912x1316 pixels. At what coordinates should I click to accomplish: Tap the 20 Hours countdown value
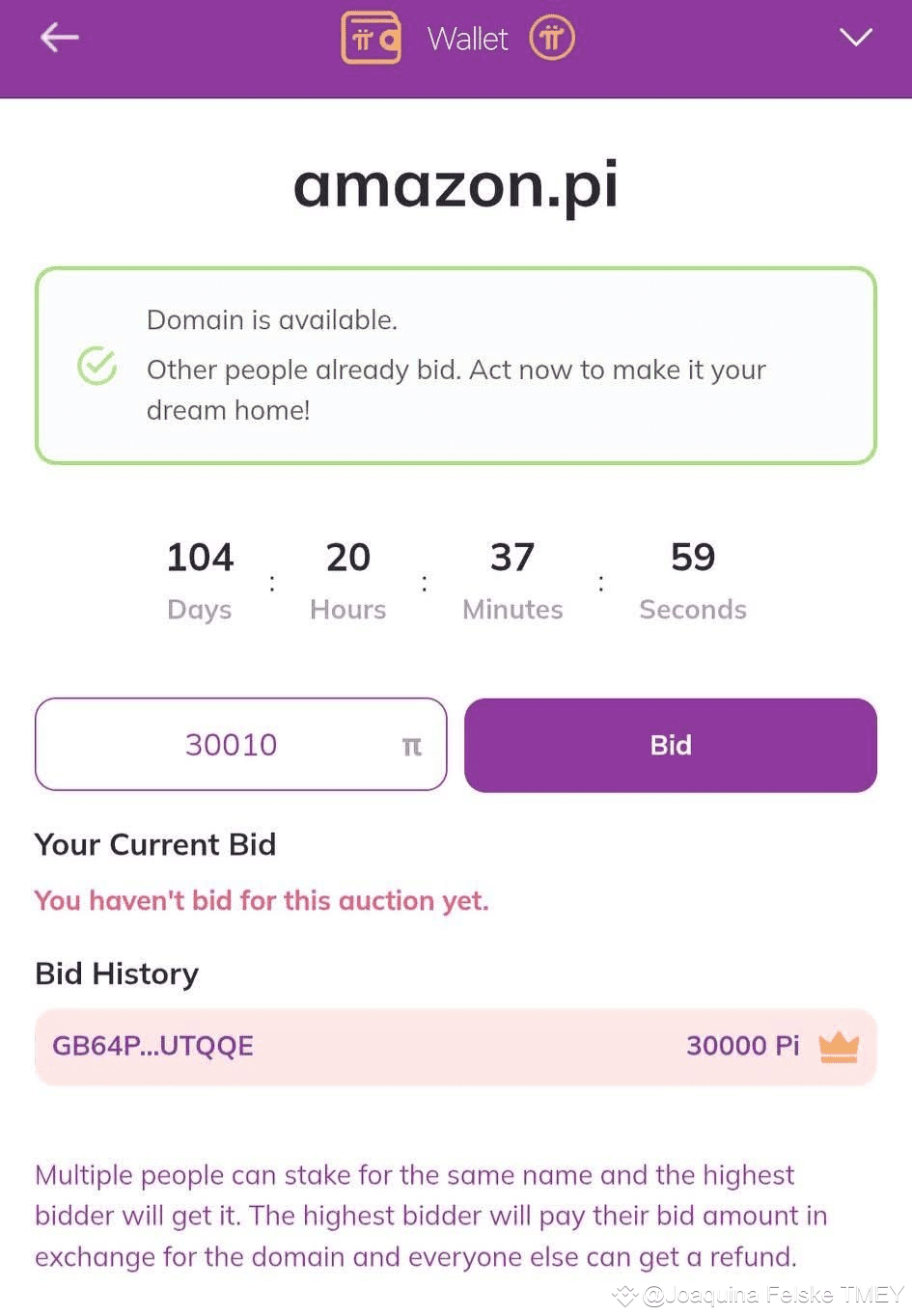347,558
